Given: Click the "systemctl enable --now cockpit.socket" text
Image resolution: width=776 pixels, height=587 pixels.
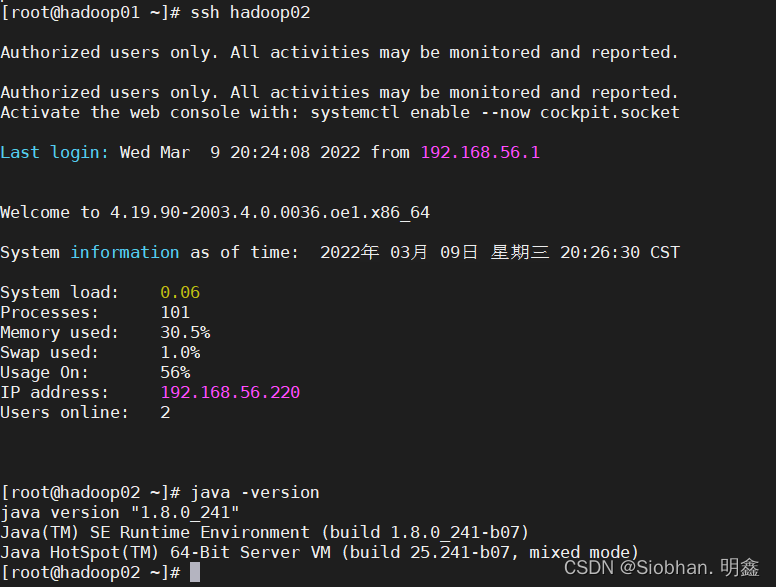Looking at the screenshot, I should click(495, 112).
